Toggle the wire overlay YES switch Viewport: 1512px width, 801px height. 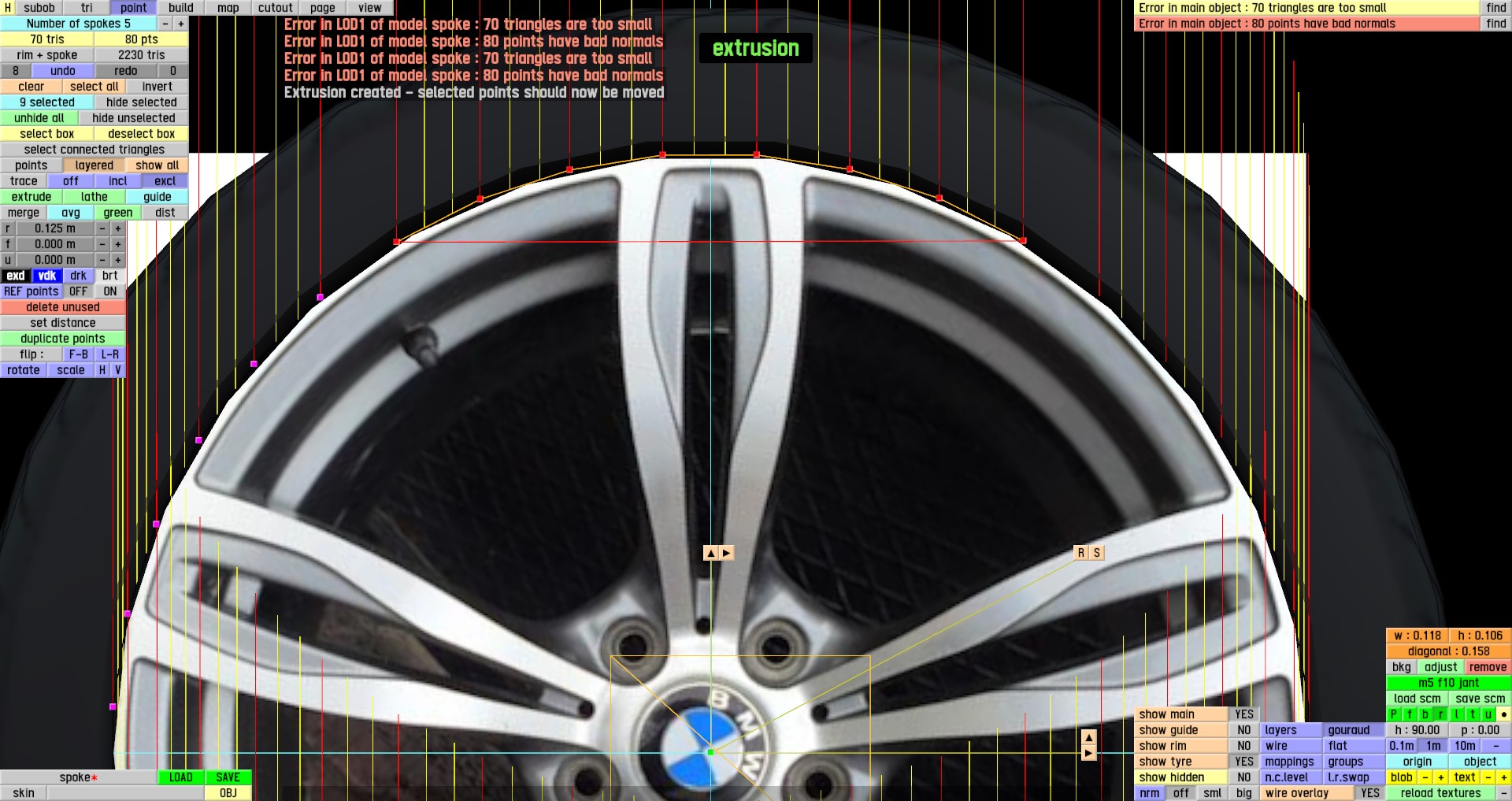point(1370,793)
